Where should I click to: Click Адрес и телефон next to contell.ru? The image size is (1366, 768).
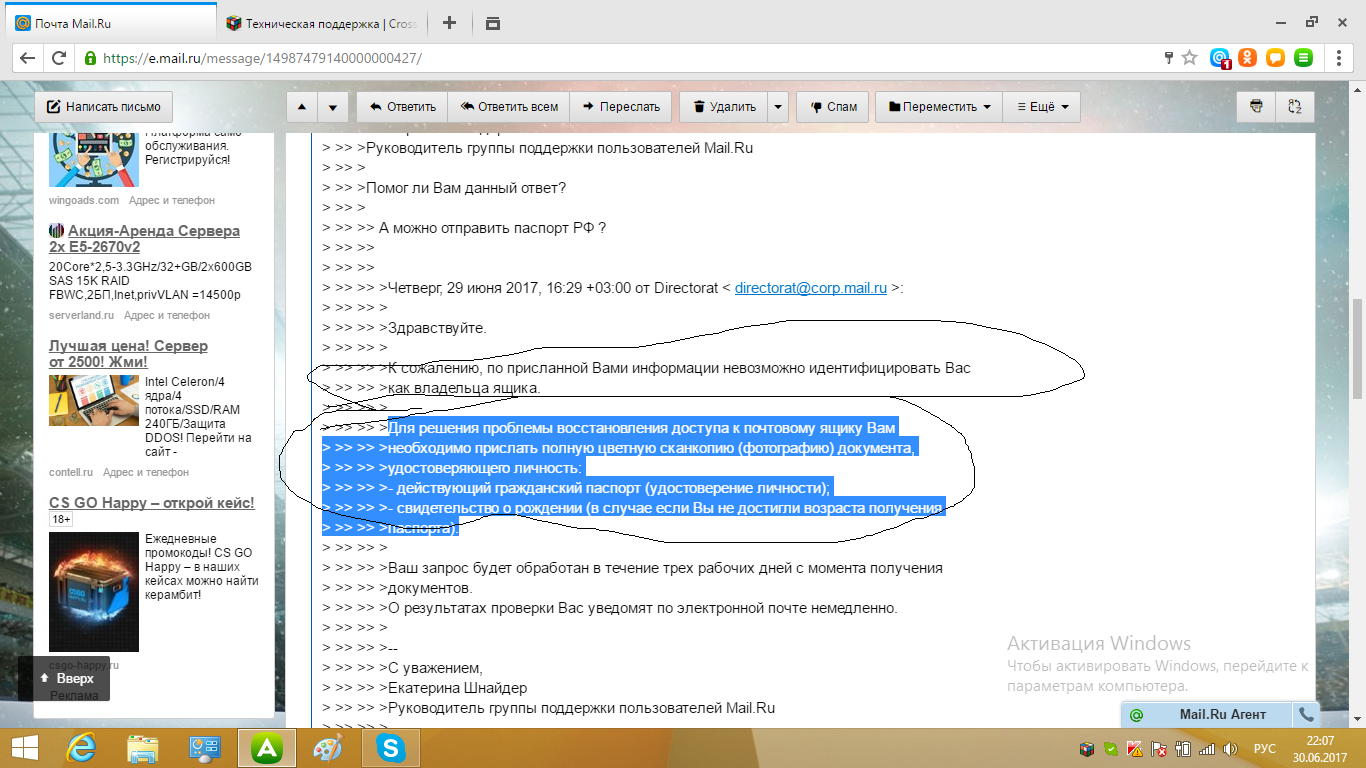(x=146, y=472)
